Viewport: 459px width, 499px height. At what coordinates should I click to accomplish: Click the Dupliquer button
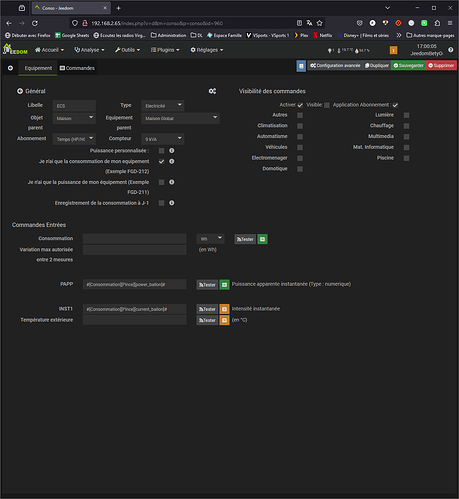377,65
